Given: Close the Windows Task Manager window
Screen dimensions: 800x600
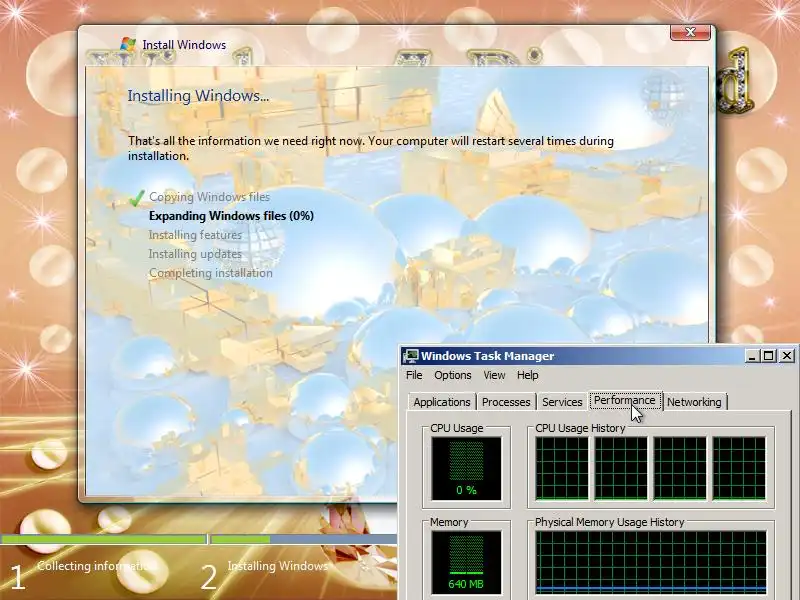Looking at the screenshot, I should tap(787, 356).
